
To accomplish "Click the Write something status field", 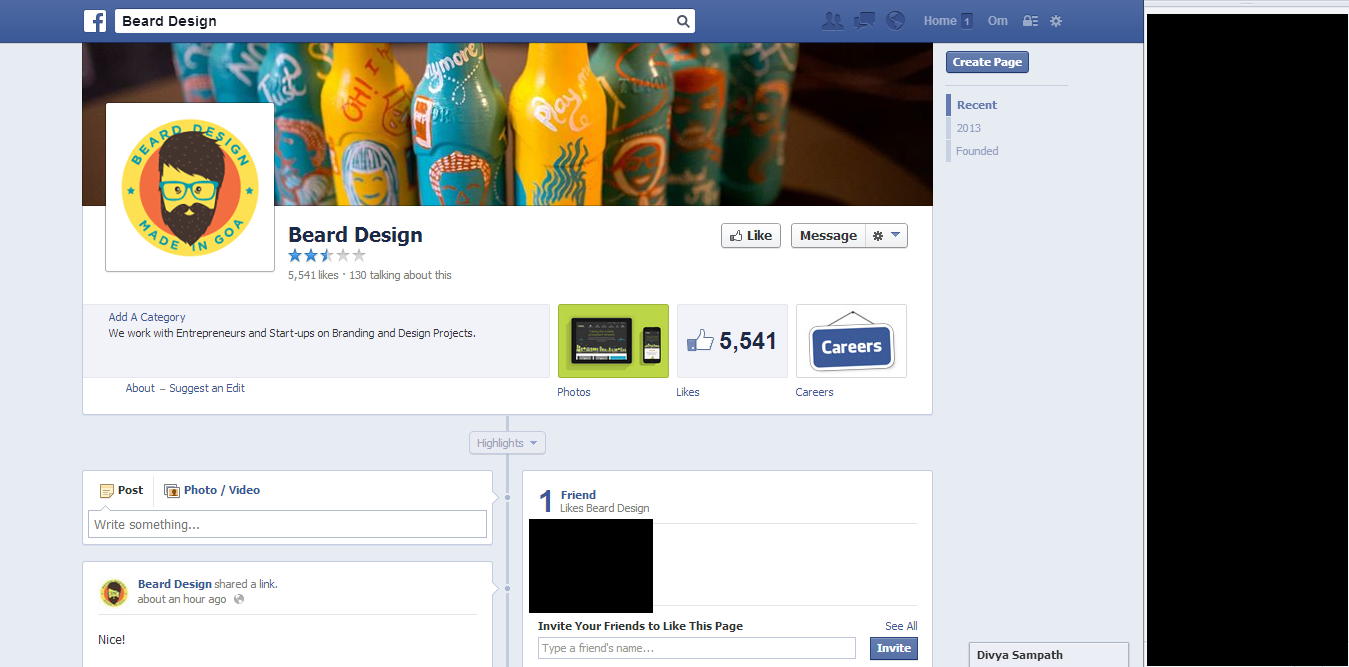I will point(287,523).
